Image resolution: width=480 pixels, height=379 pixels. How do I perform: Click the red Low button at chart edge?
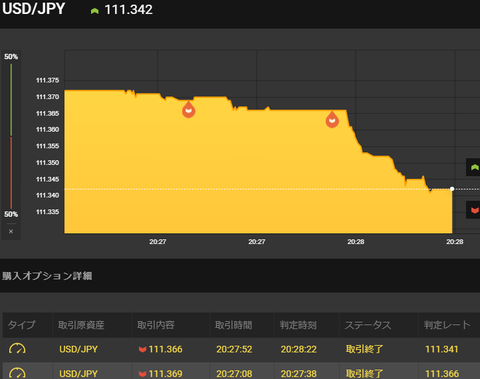pos(473,210)
